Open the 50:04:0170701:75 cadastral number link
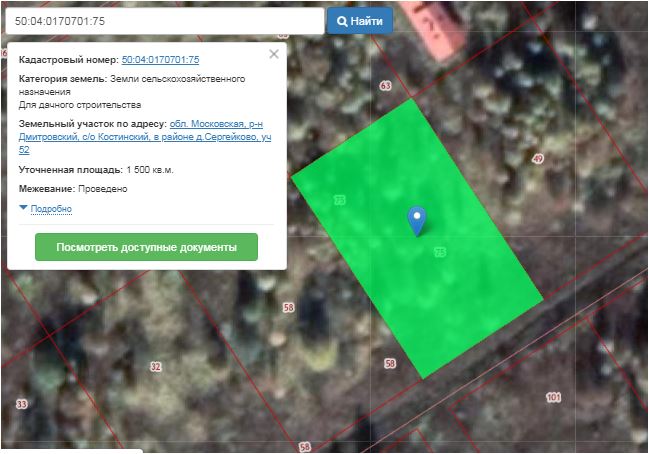The image size is (649, 454). coord(160,61)
